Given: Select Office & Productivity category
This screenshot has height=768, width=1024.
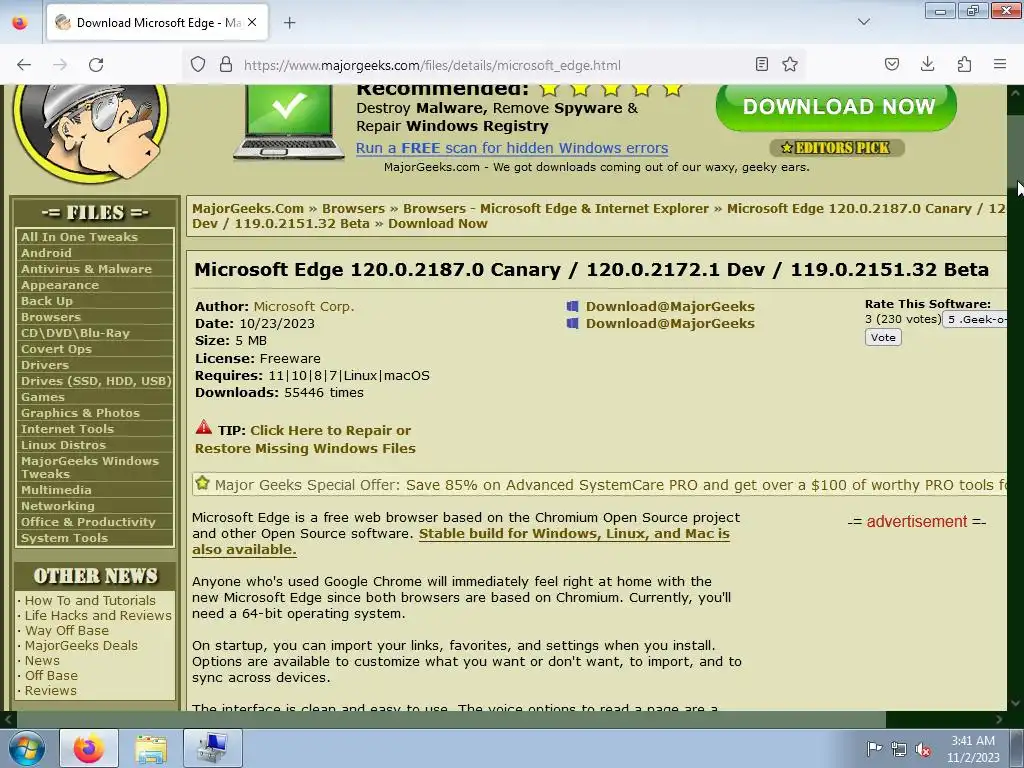Looking at the screenshot, I should point(88,522).
